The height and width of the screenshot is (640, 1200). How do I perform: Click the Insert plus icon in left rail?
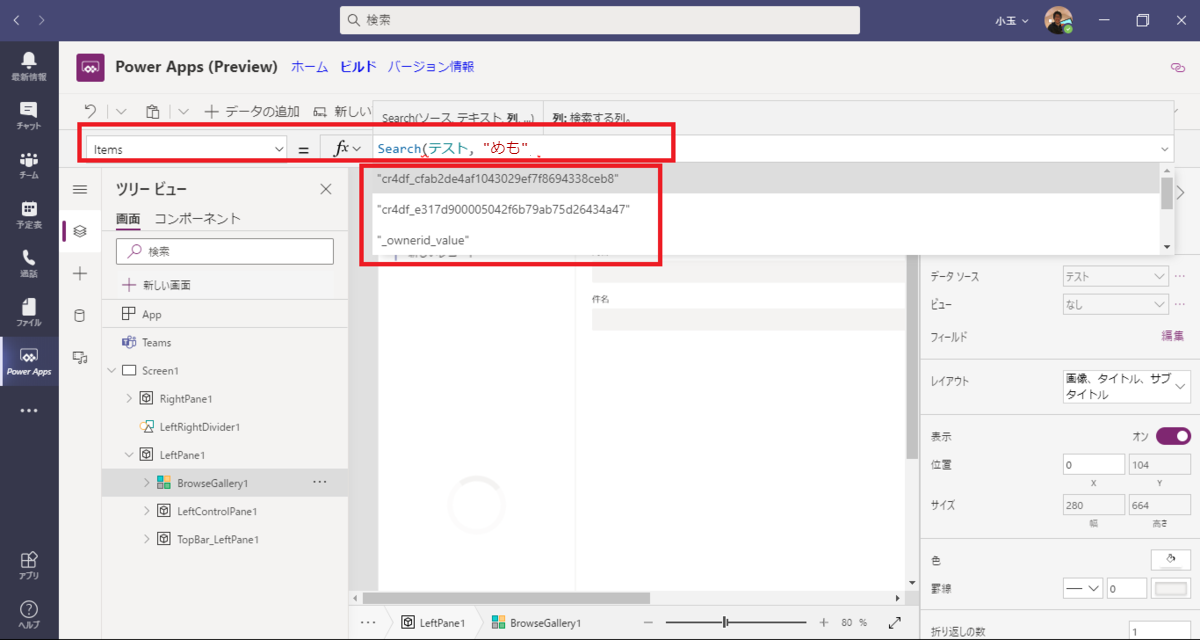[x=80, y=273]
